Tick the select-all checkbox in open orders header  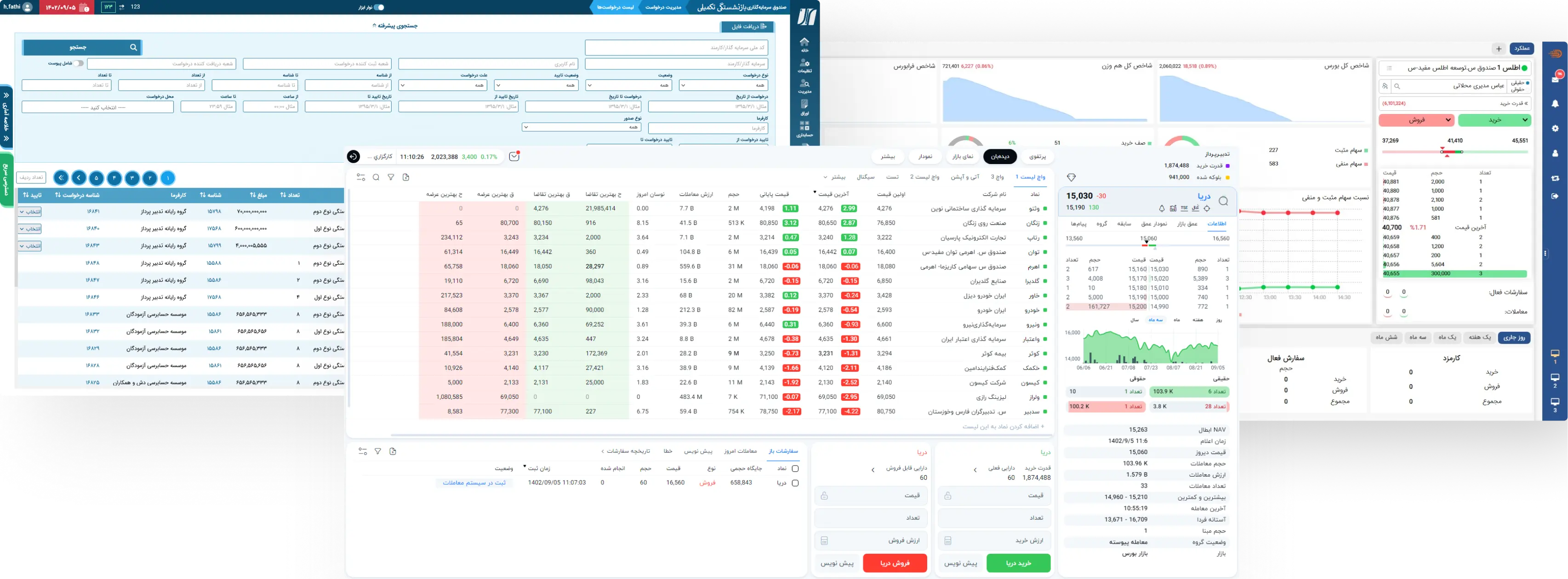tap(795, 468)
